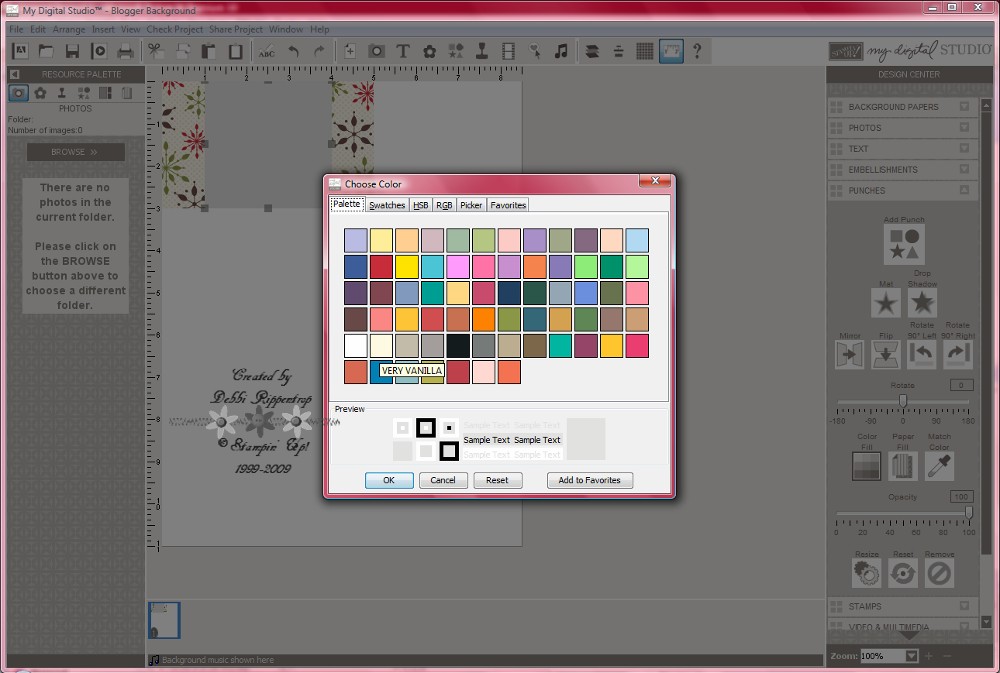Toggle the grid display toolbar button
The width and height of the screenshot is (1000, 673).
(645, 51)
